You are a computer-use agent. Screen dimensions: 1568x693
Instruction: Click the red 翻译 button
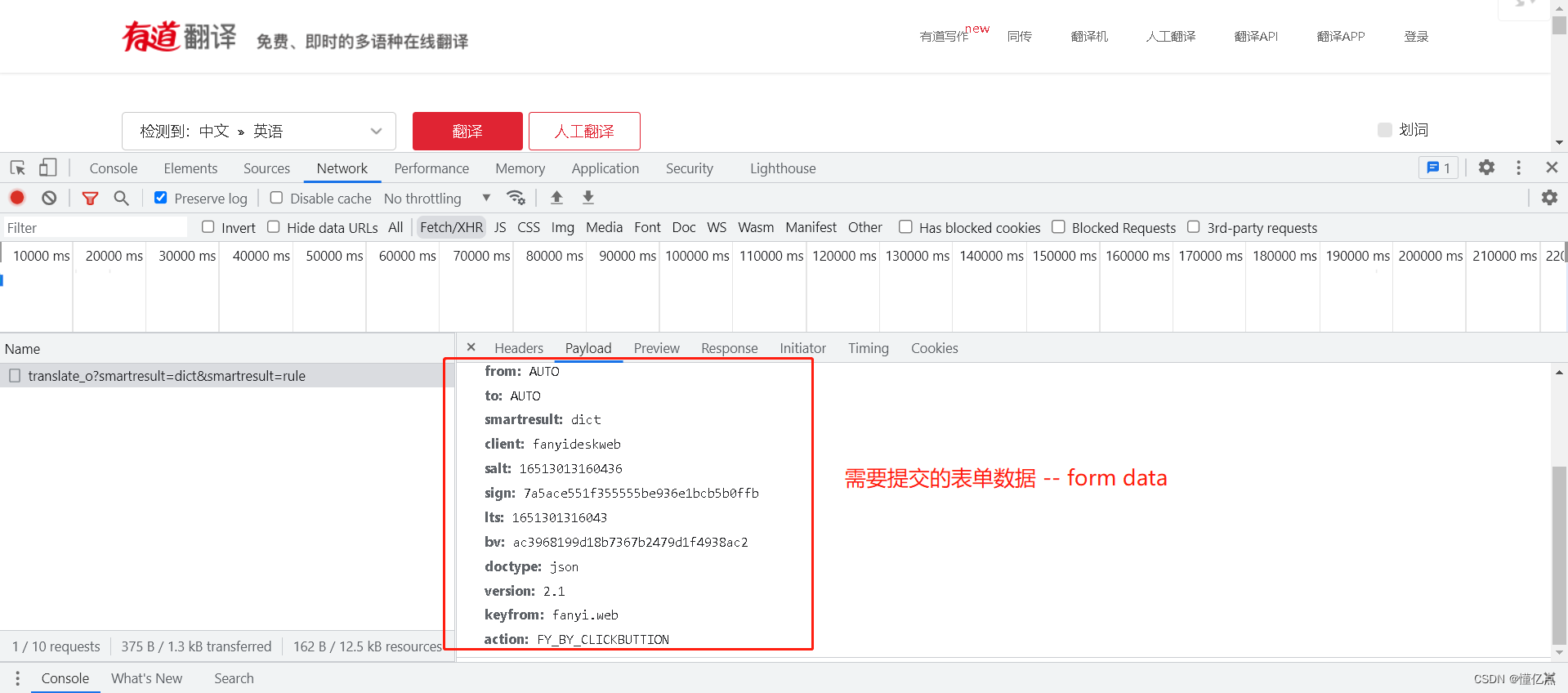[467, 131]
